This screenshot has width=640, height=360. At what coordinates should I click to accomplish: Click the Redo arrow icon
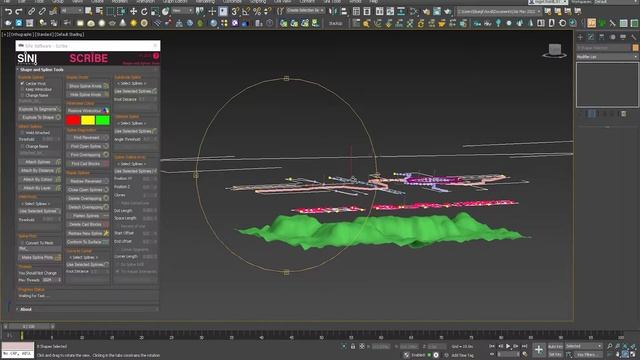tap(19, 12)
